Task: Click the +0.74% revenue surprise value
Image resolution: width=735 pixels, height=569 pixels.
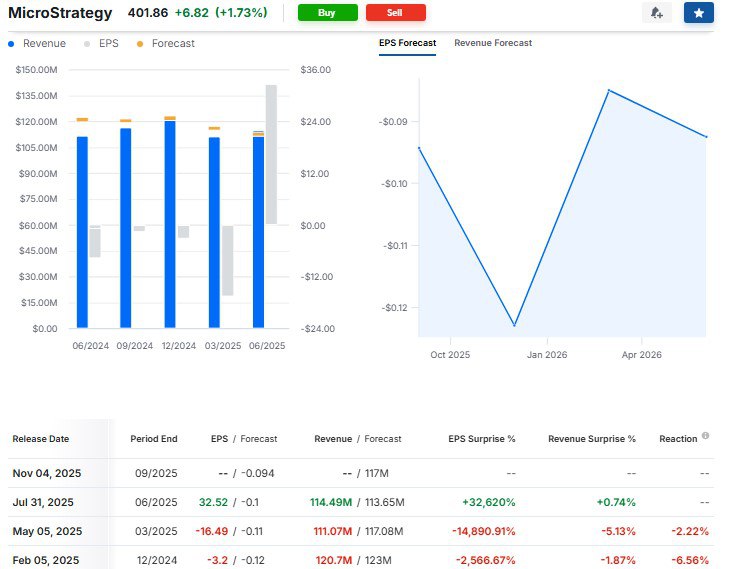Action: 616,502
